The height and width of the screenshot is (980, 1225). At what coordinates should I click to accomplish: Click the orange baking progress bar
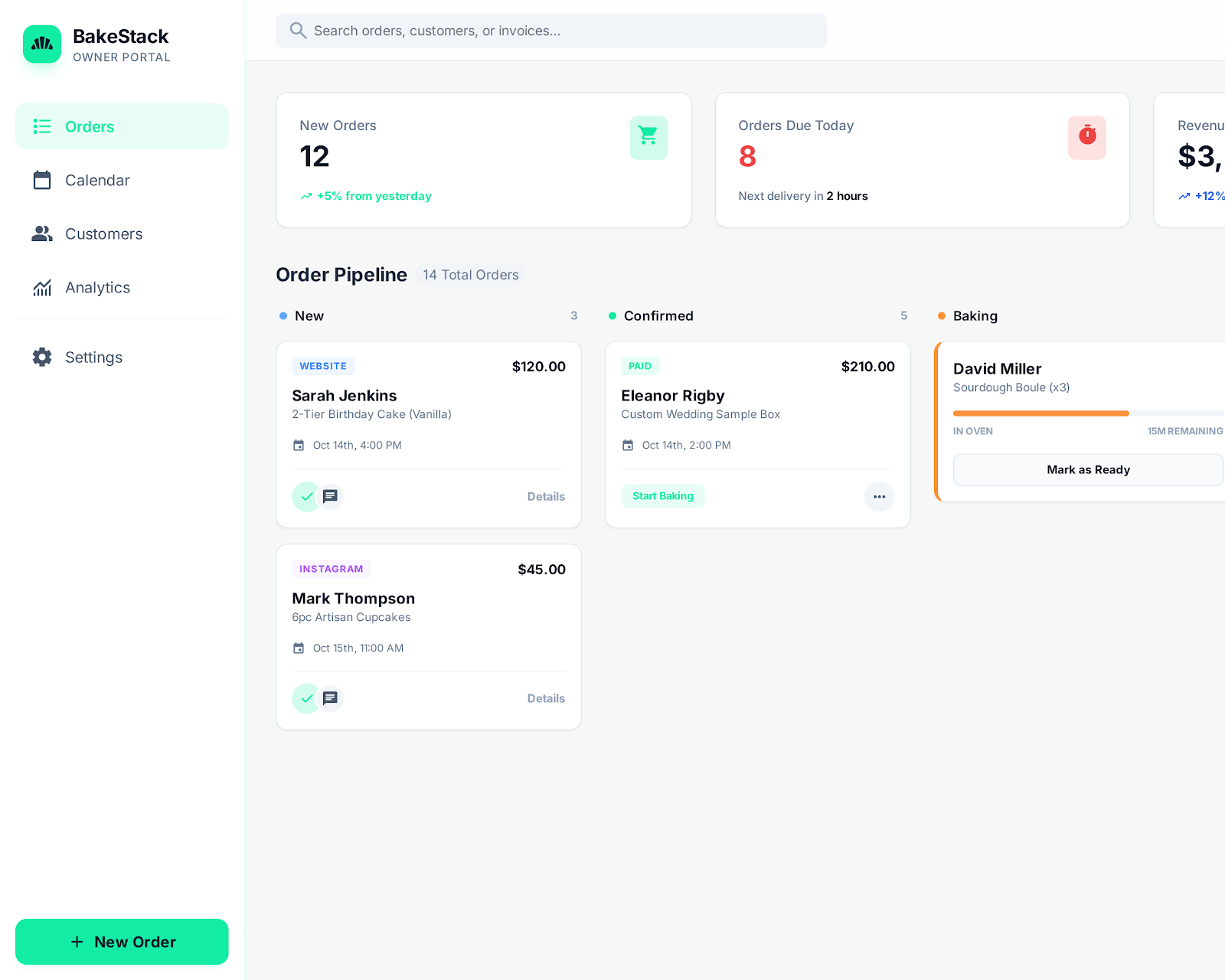coord(1040,413)
